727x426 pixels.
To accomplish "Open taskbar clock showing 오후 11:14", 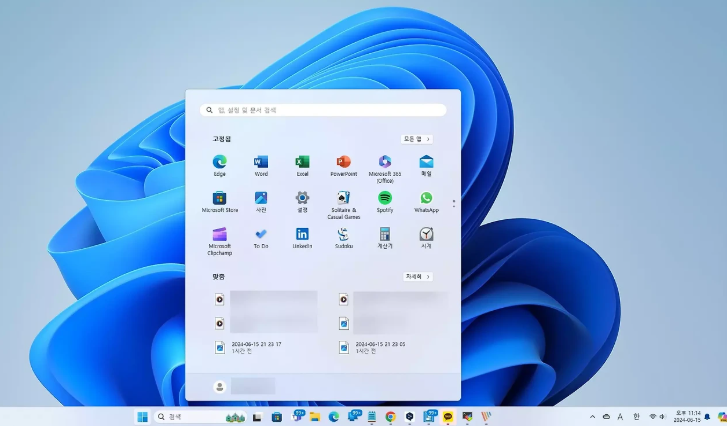I will 687,416.
